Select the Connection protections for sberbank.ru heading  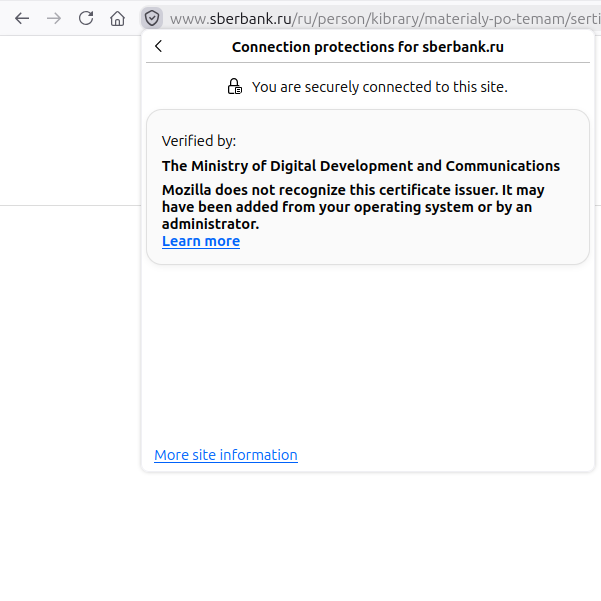(368, 47)
